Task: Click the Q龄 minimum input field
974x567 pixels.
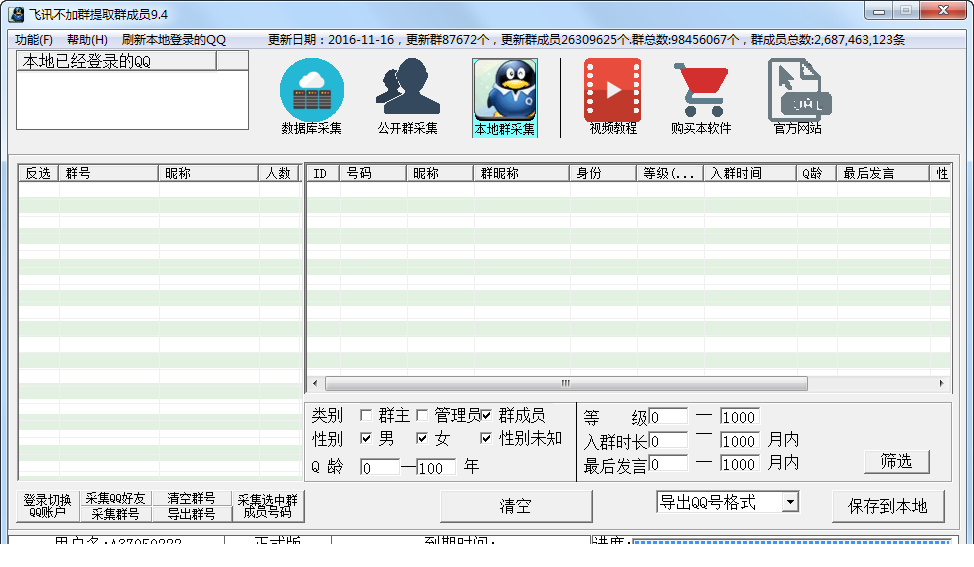Action: tap(379, 468)
